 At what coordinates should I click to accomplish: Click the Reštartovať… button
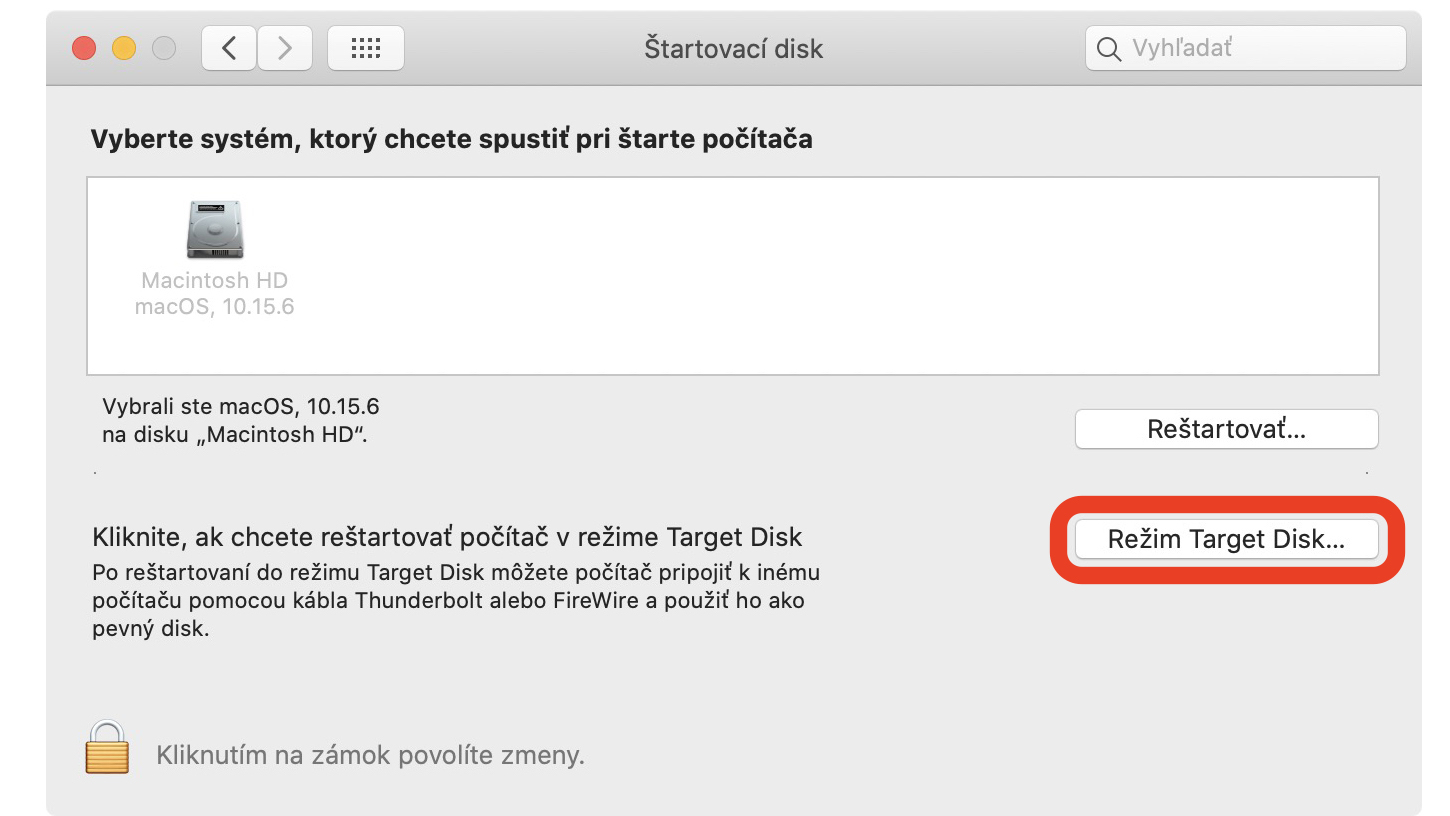tap(1227, 430)
